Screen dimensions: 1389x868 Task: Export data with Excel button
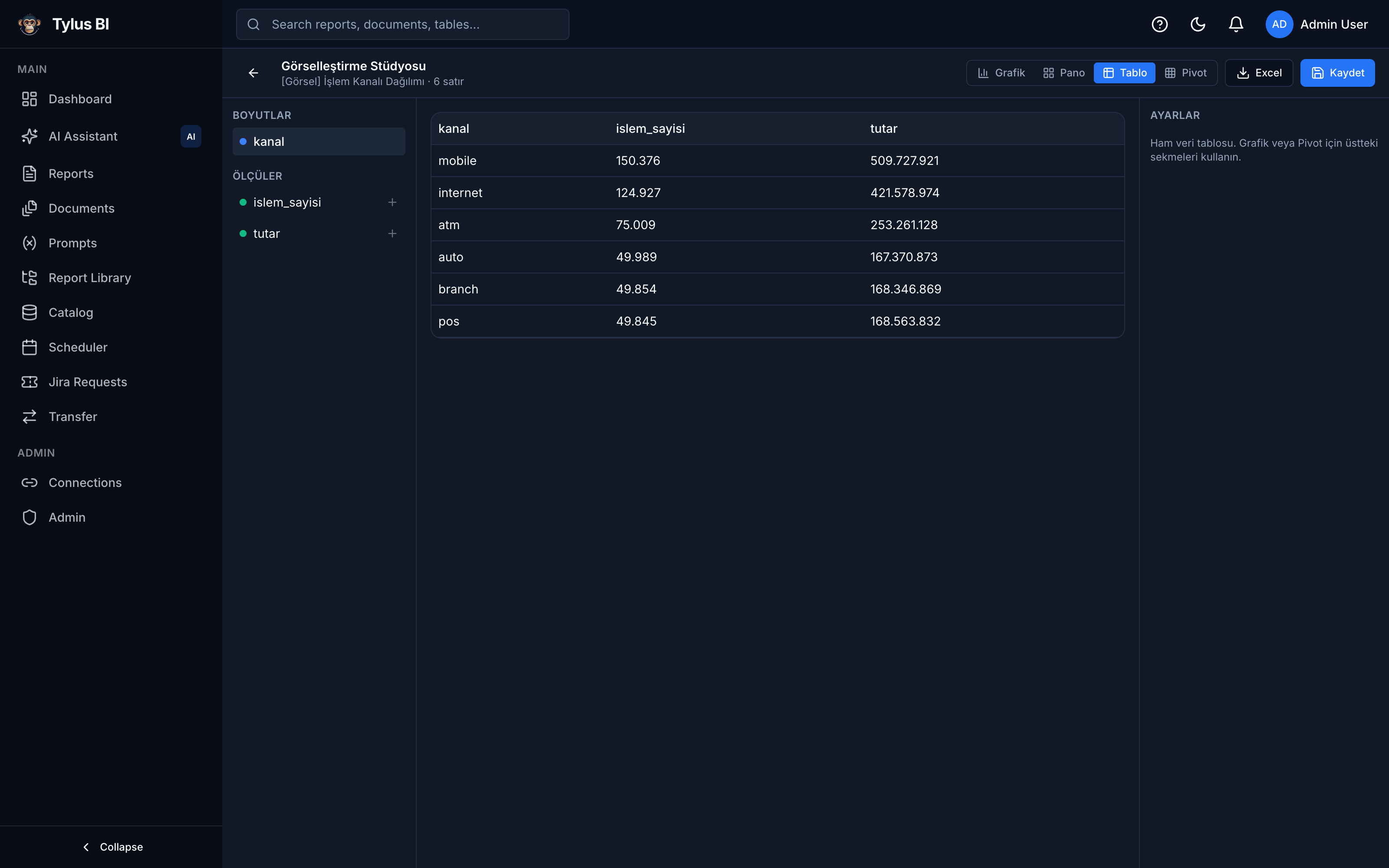(1259, 73)
